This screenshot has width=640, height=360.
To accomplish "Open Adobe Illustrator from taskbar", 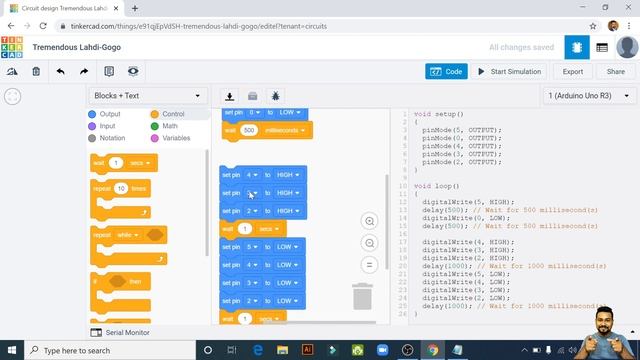I will tap(307, 350).
